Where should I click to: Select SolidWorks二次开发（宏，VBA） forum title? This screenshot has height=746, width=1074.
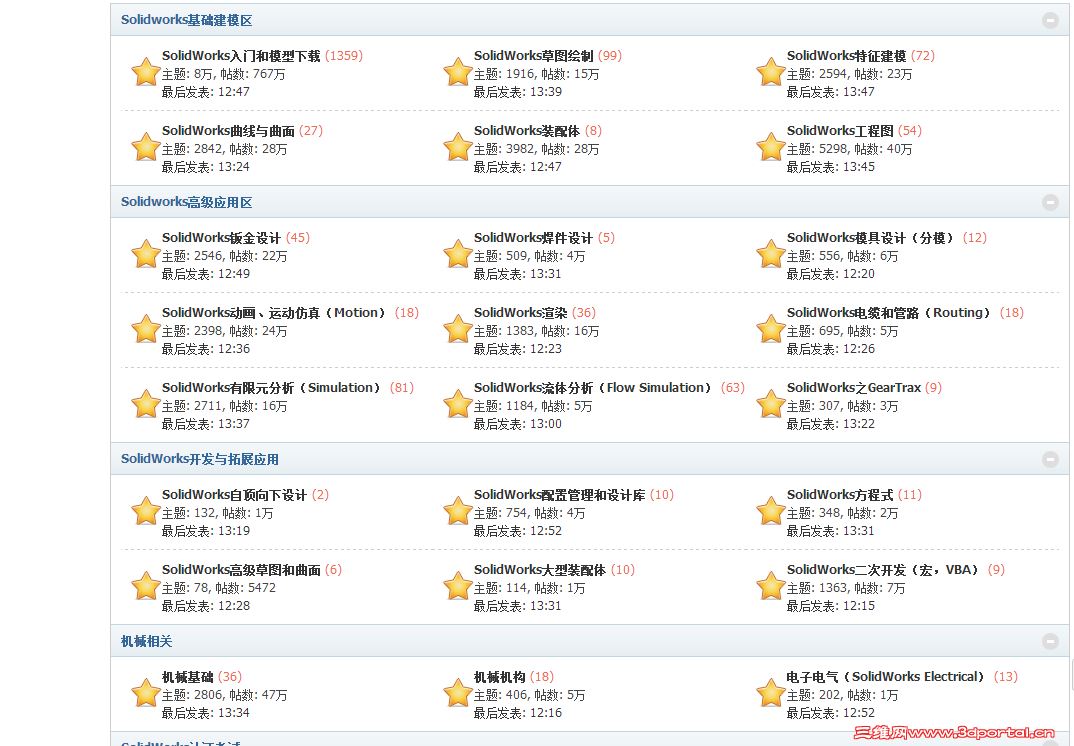click(885, 569)
